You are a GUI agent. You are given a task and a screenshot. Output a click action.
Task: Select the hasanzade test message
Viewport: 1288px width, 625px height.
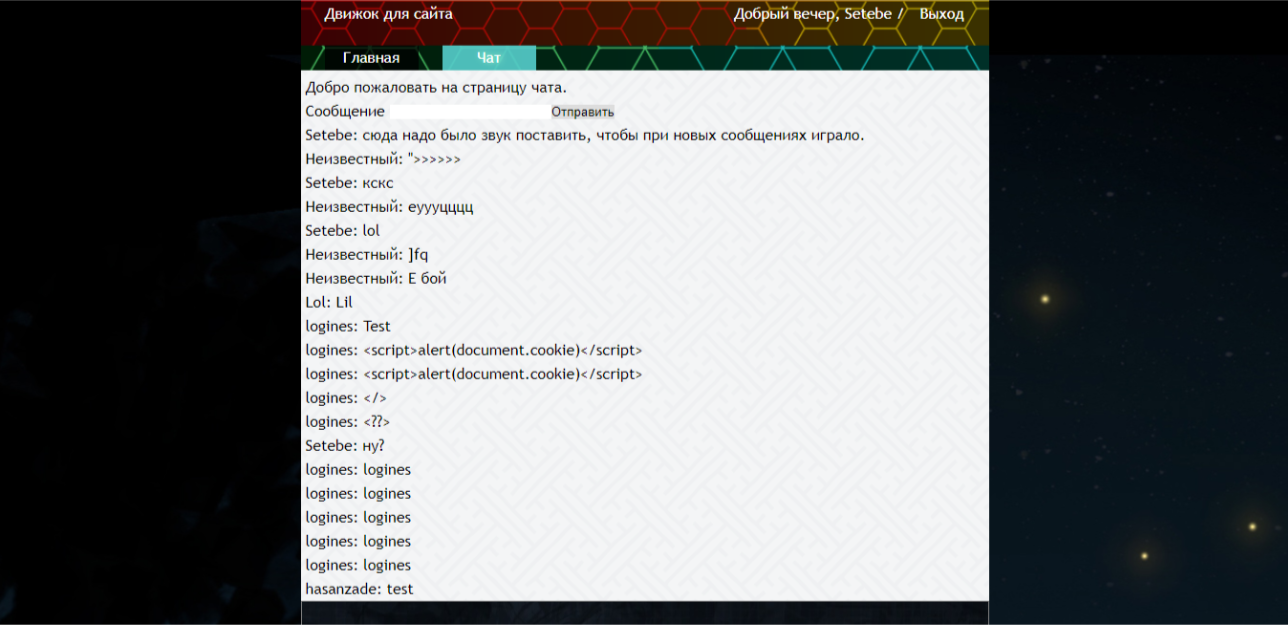(x=359, y=589)
